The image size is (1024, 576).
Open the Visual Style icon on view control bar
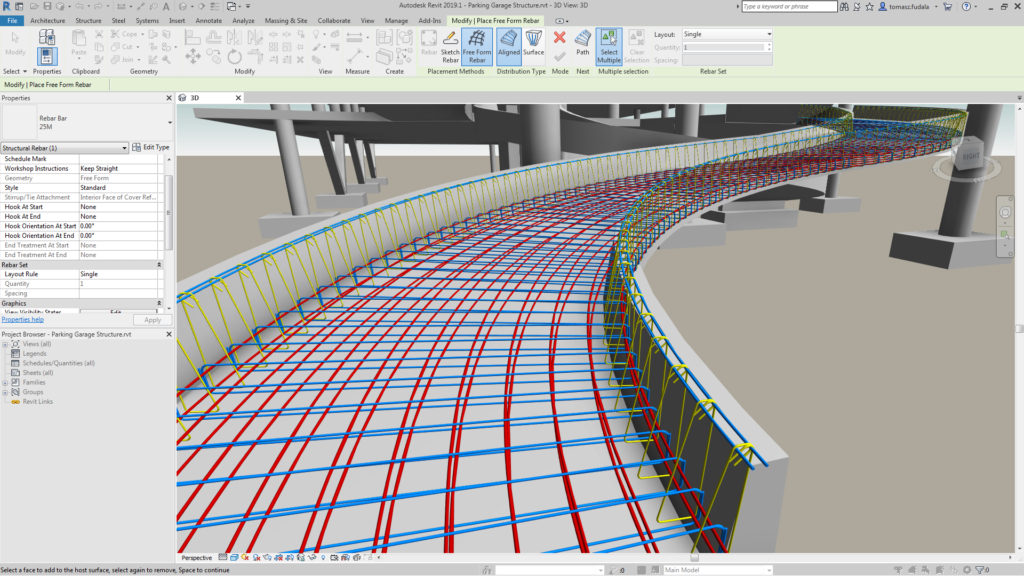(234, 558)
